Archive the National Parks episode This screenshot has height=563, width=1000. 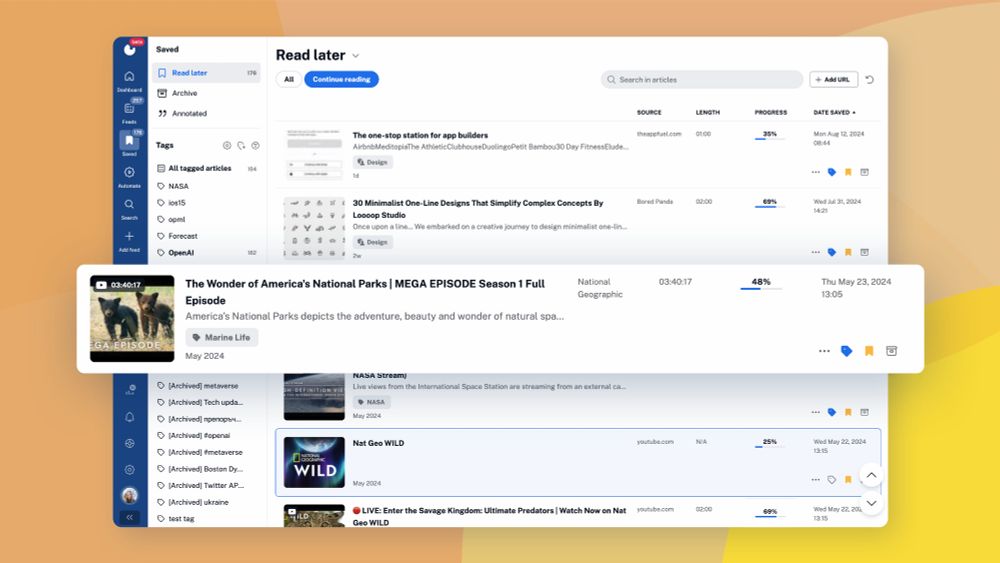coord(892,351)
